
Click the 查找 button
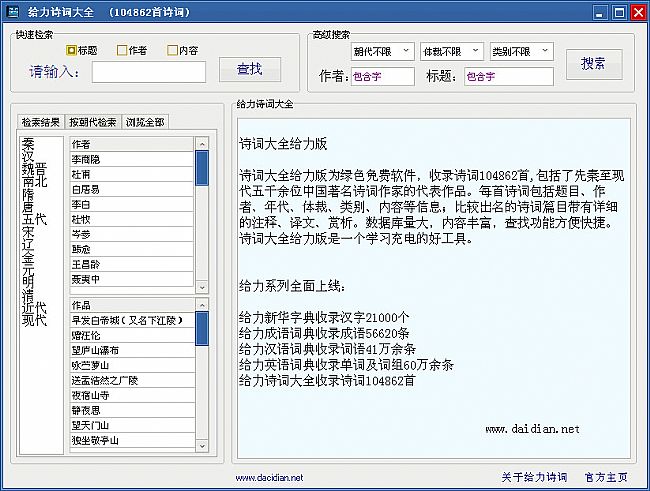250,69
